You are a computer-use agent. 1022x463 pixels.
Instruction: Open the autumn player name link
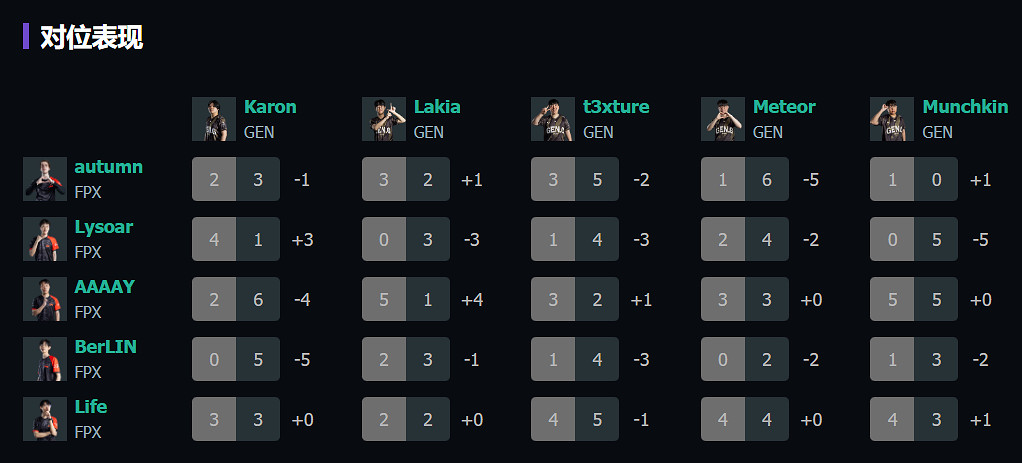click(x=108, y=167)
